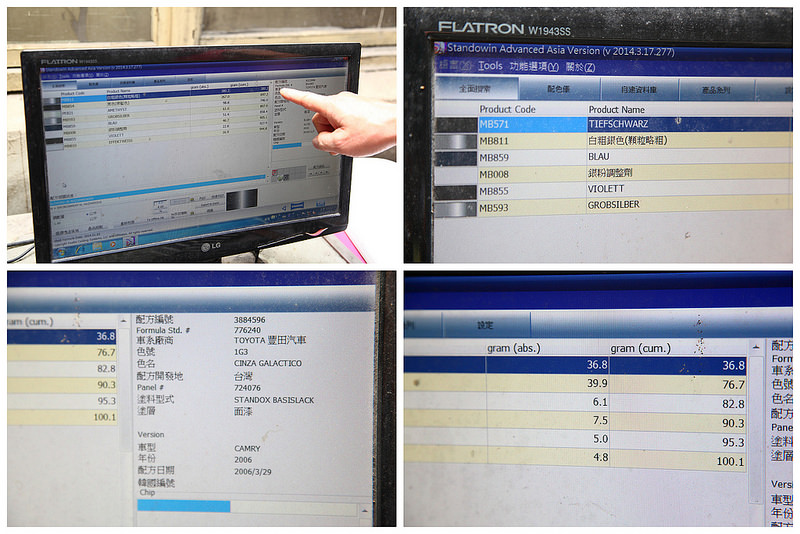Click the Formula Std. value 776240

click(x=247, y=330)
